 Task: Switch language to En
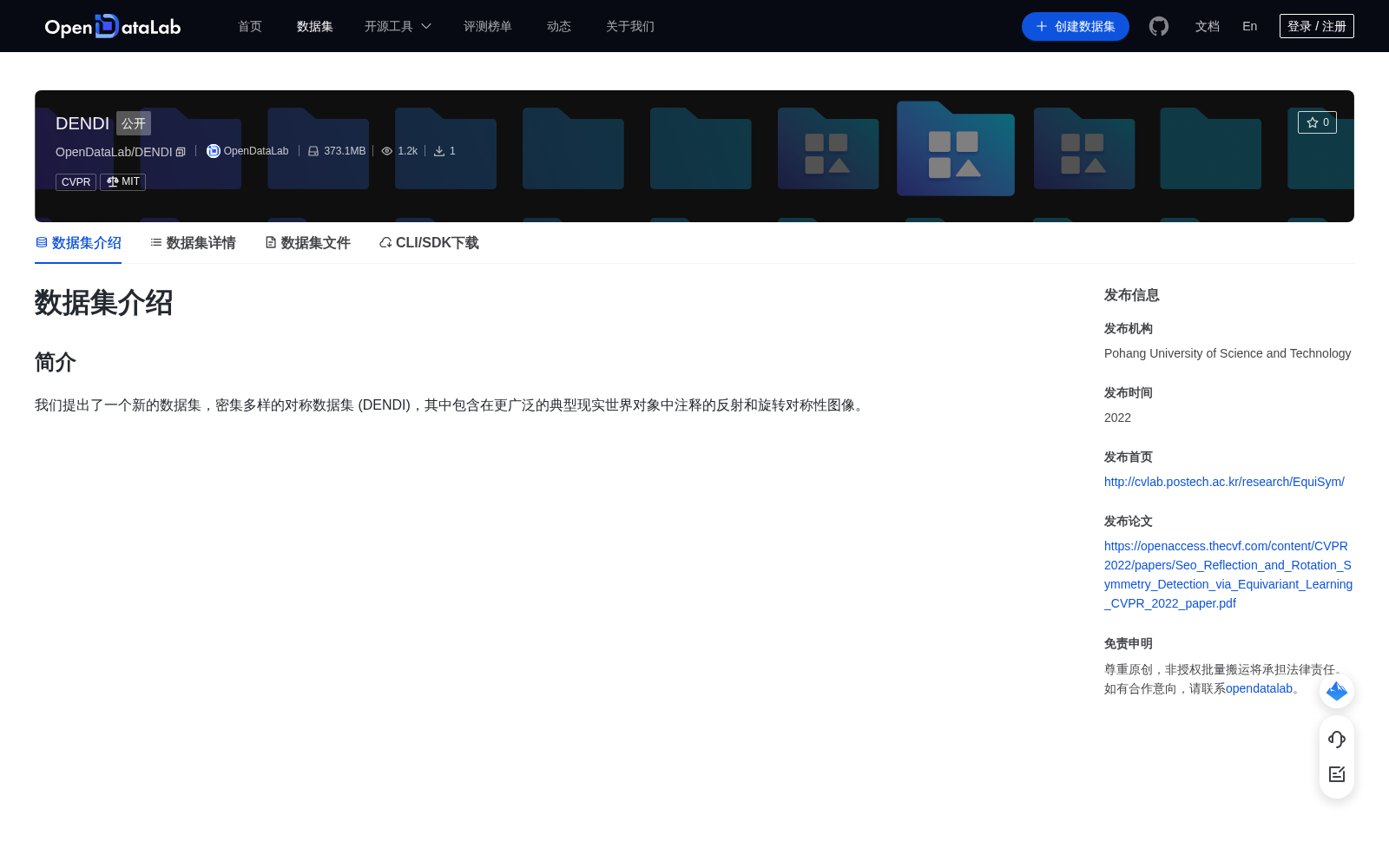coord(1250,26)
